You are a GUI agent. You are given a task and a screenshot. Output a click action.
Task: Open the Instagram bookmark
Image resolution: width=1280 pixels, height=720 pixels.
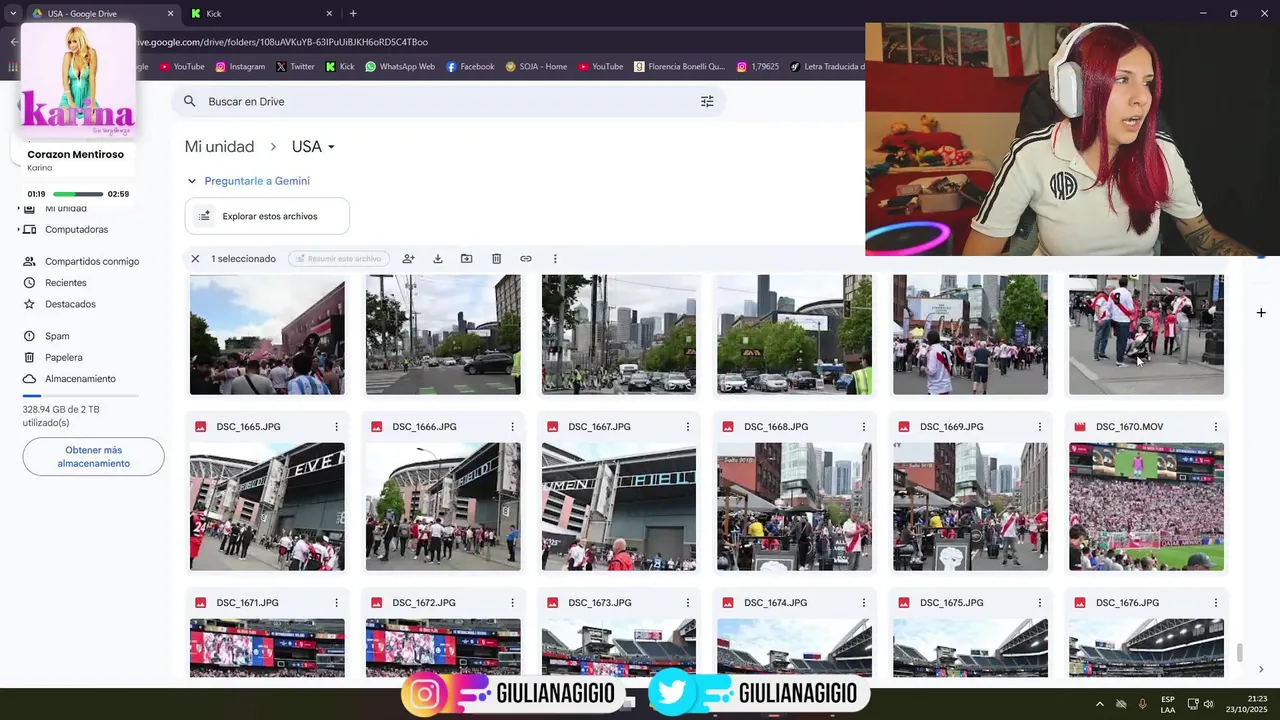pos(240,67)
